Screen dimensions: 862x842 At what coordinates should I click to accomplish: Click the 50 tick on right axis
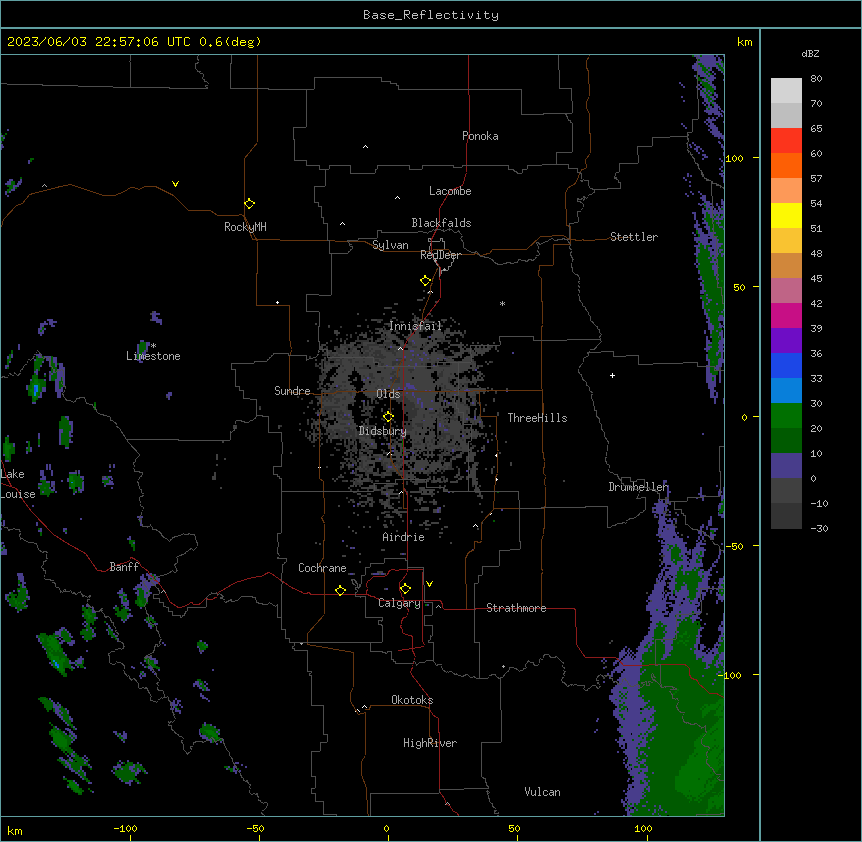[739, 287]
